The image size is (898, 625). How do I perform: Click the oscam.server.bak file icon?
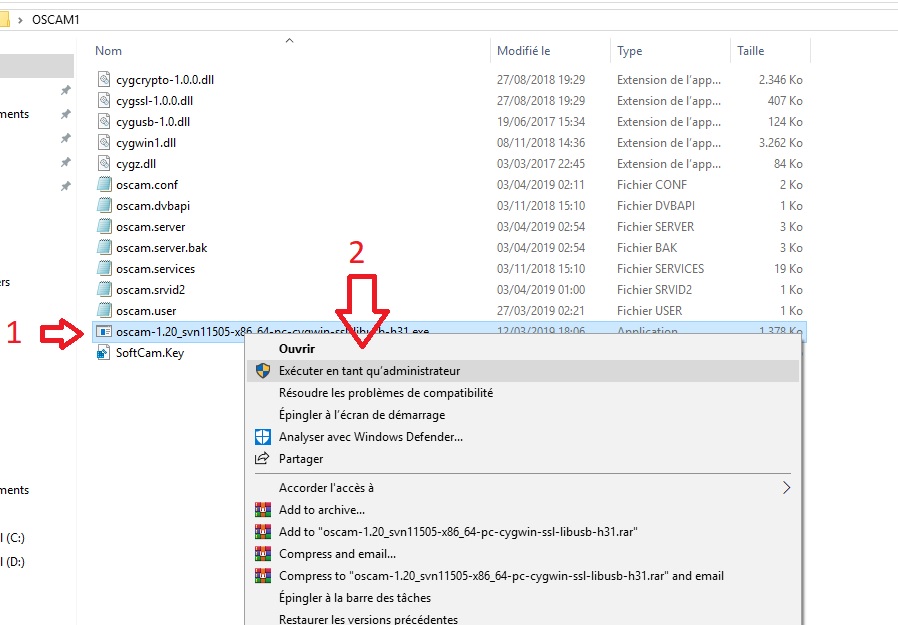[104, 247]
